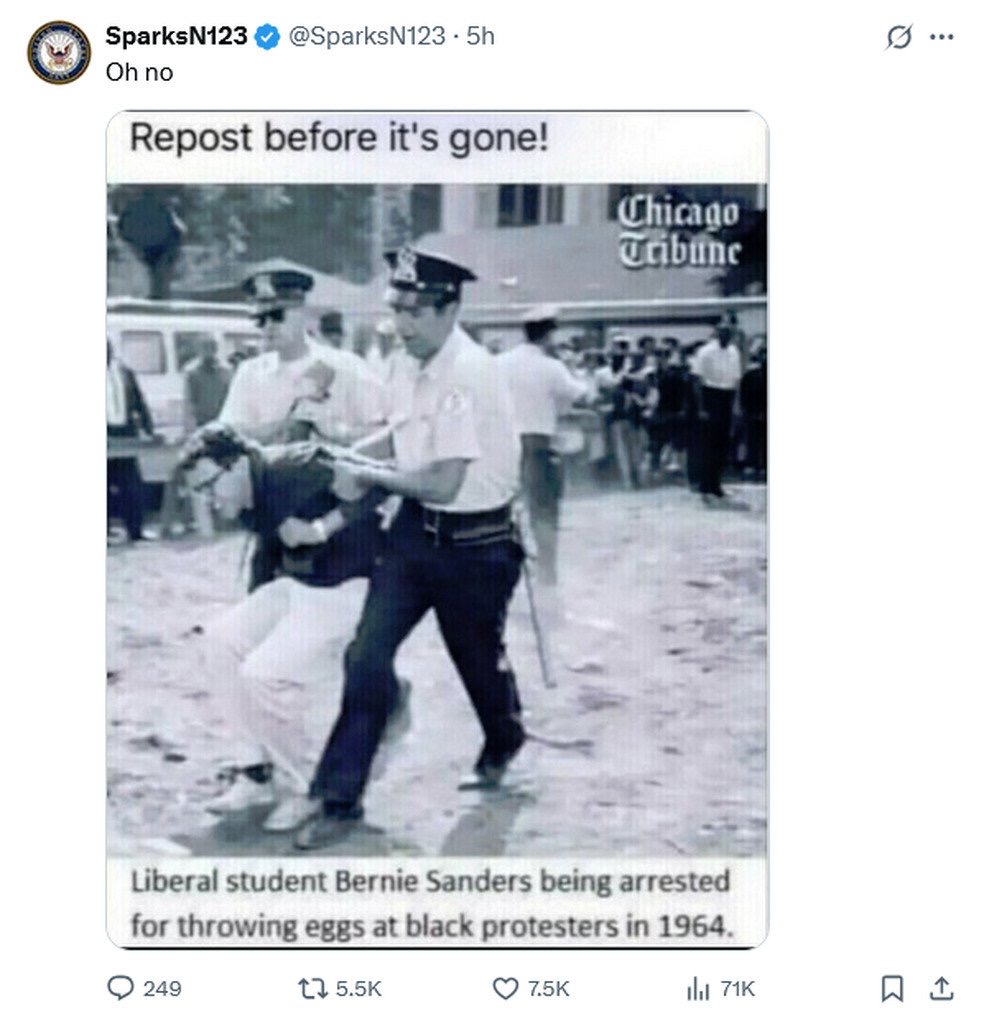Click the 5.5K reposts count
This screenshot has height=1024, width=984.
tap(358, 989)
